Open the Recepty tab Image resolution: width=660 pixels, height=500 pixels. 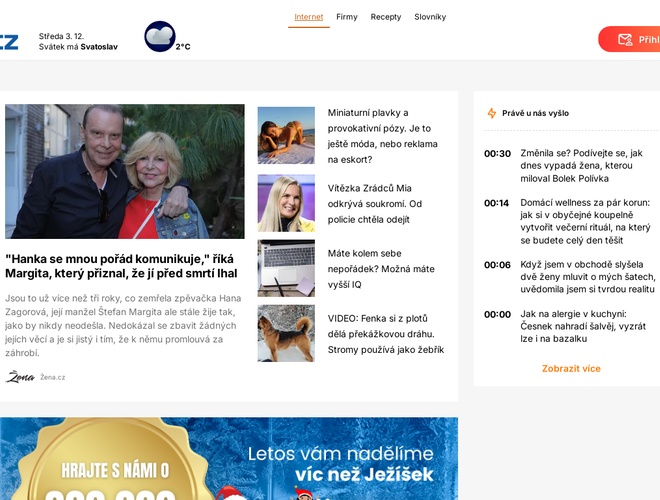tap(386, 17)
